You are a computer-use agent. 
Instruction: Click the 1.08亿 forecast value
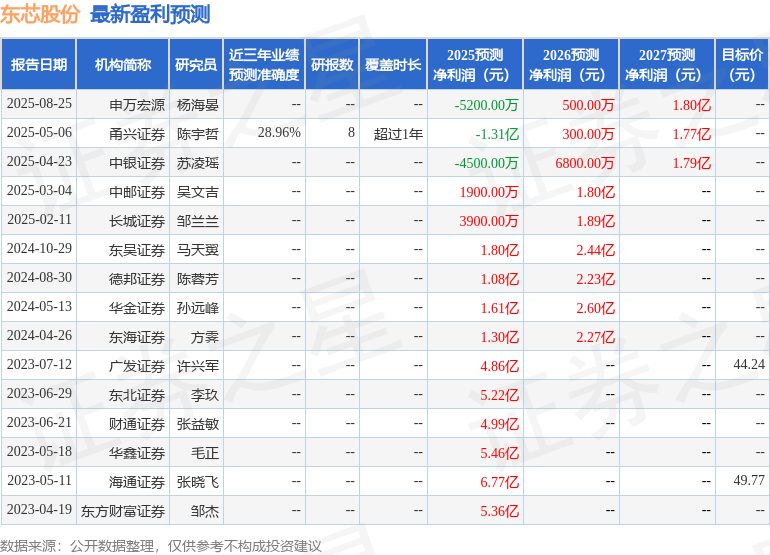pos(499,278)
